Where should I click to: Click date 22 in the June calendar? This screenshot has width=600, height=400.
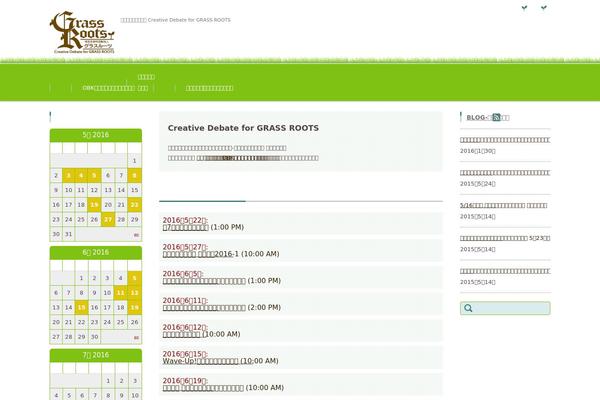81,322
